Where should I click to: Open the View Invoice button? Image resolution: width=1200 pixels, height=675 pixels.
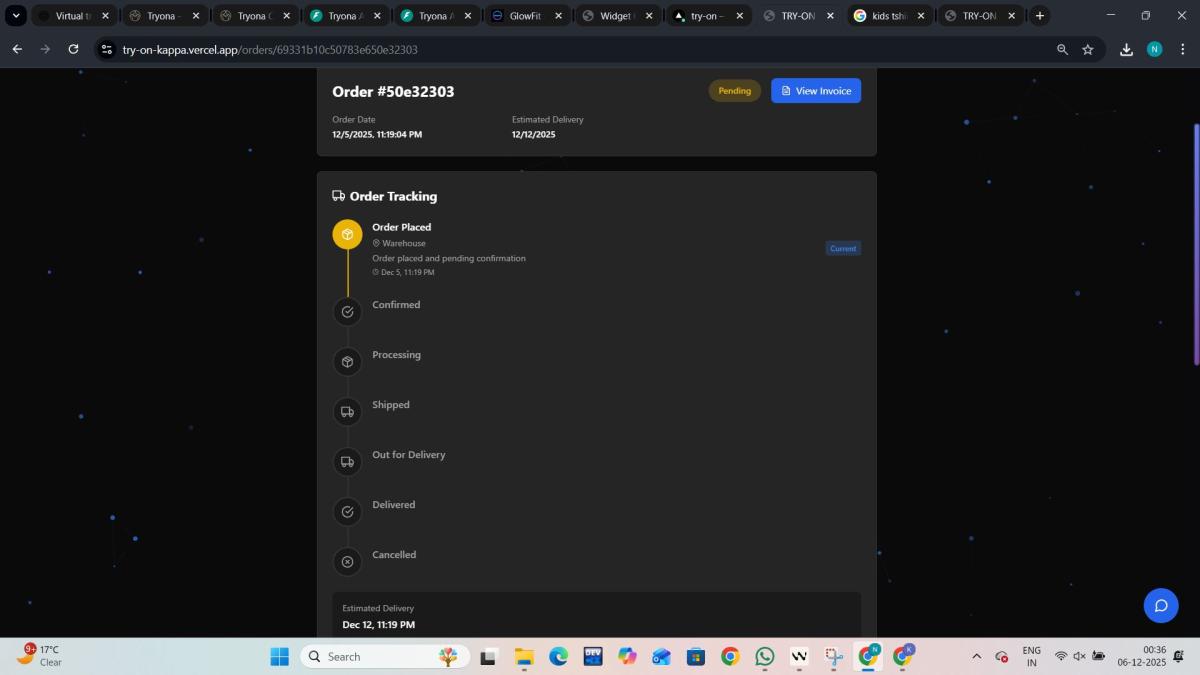pyautogui.click(x=815, y=91)
